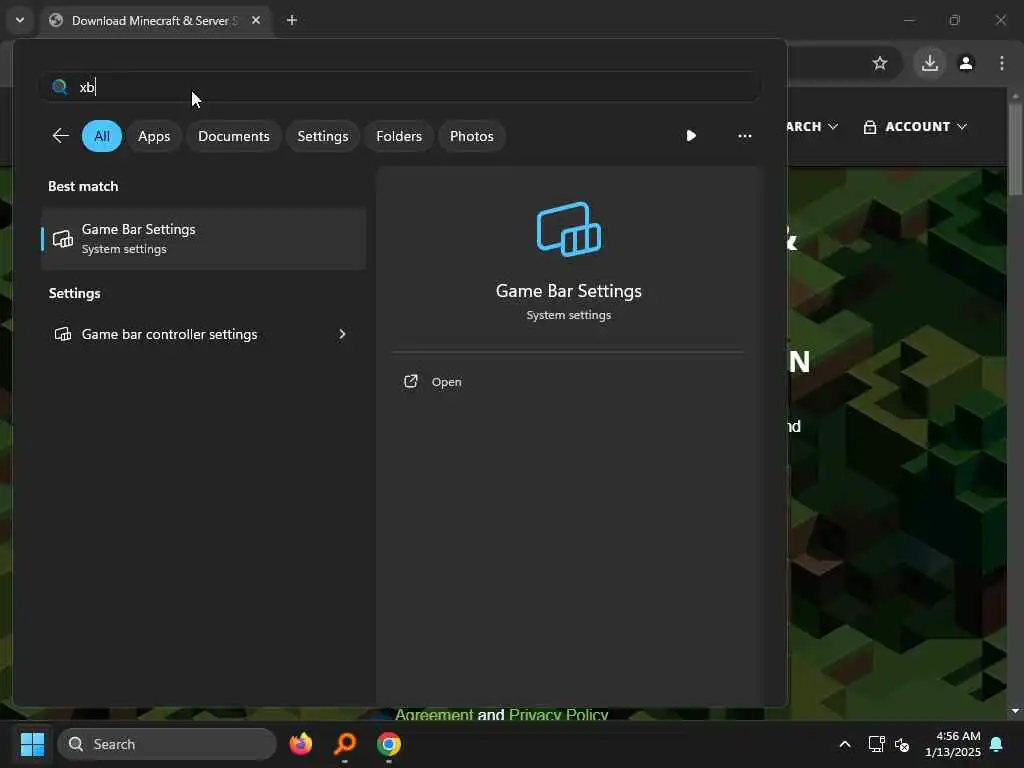Click the Best match heading
Screen dimensions: 1024x768
tap(83, 186)
